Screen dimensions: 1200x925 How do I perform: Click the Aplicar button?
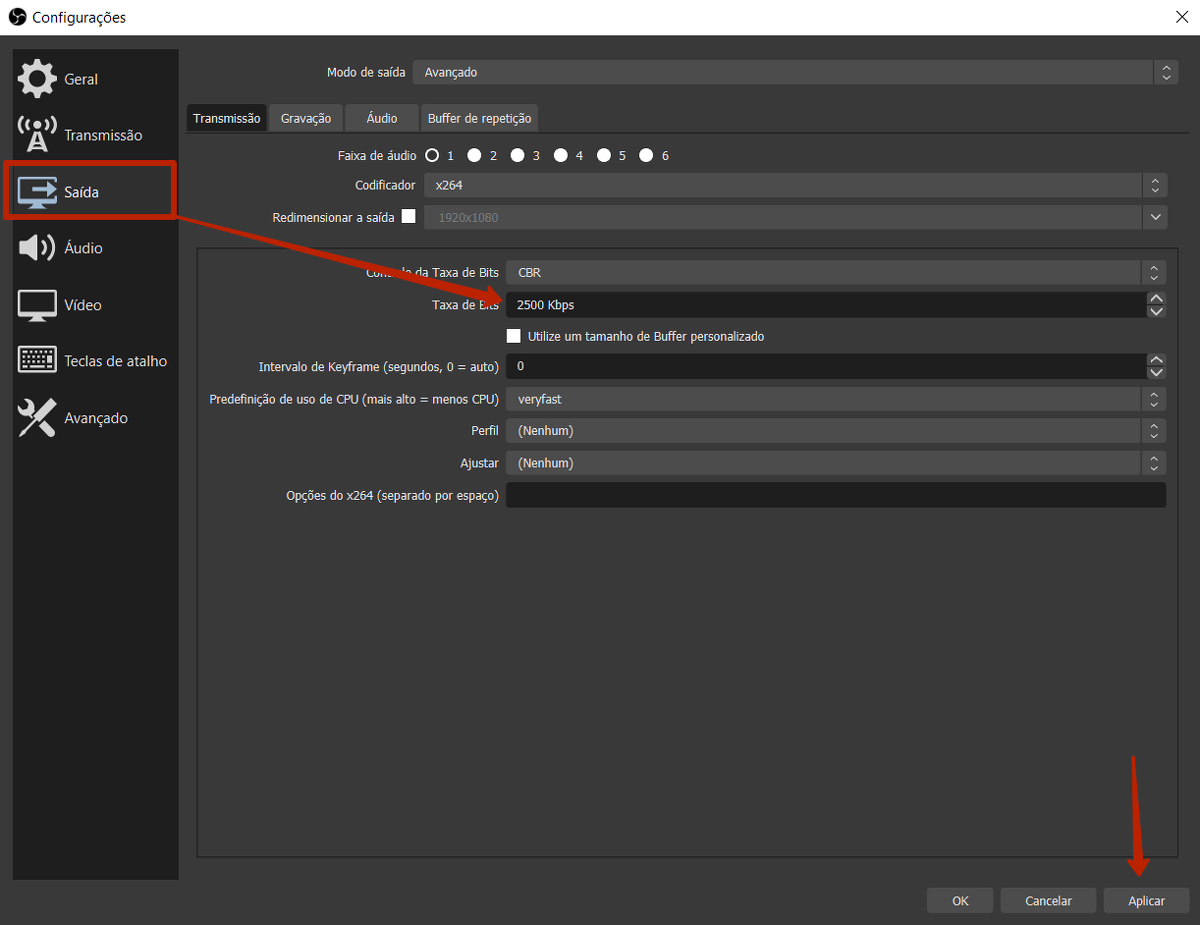[1146, 900]
